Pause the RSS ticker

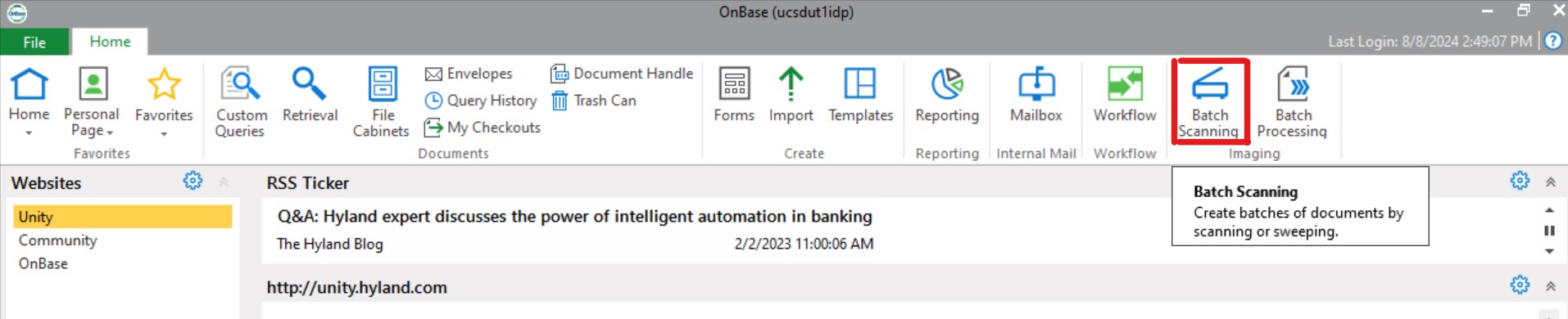pyautogui.click(x=1549, y=231)
